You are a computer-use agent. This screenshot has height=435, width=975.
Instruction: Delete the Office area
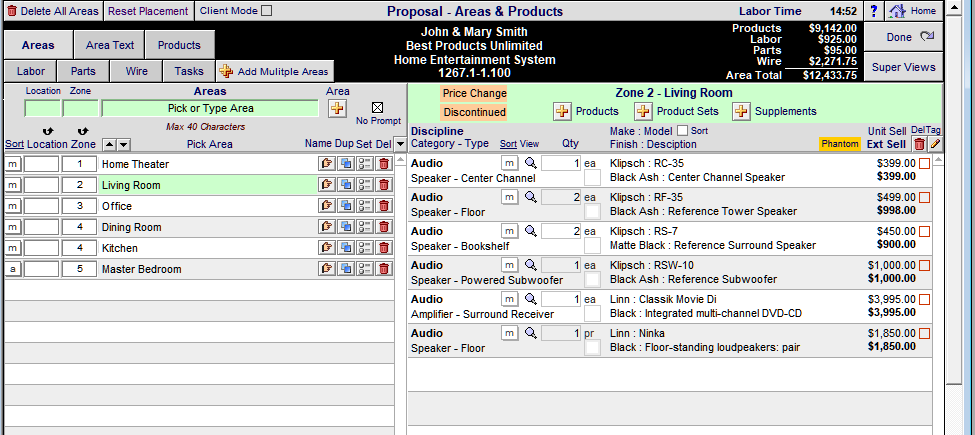coord(384,206)
